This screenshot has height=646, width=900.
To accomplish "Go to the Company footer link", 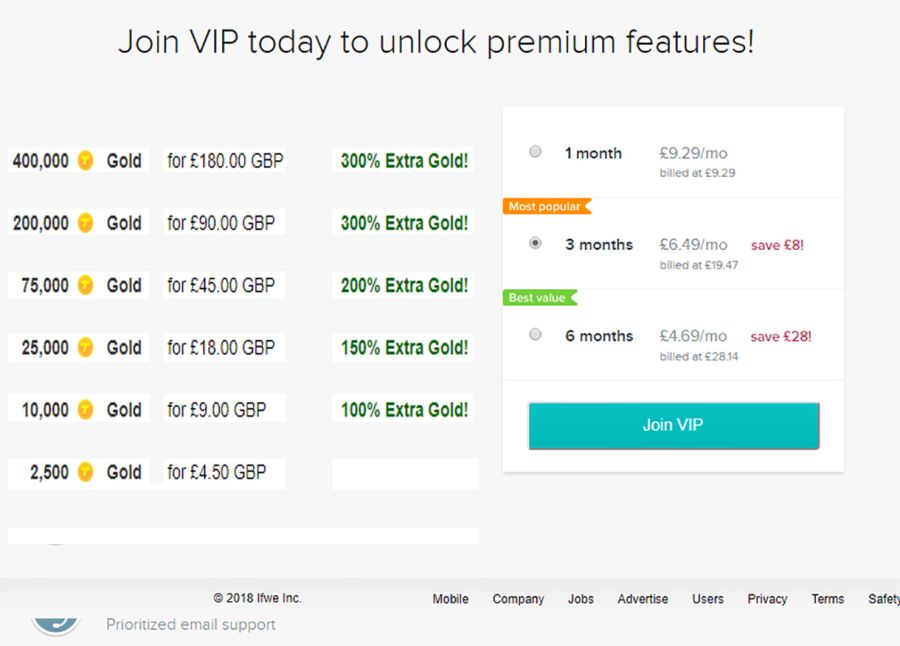I will pyautogui.click(x=518, y=599).
